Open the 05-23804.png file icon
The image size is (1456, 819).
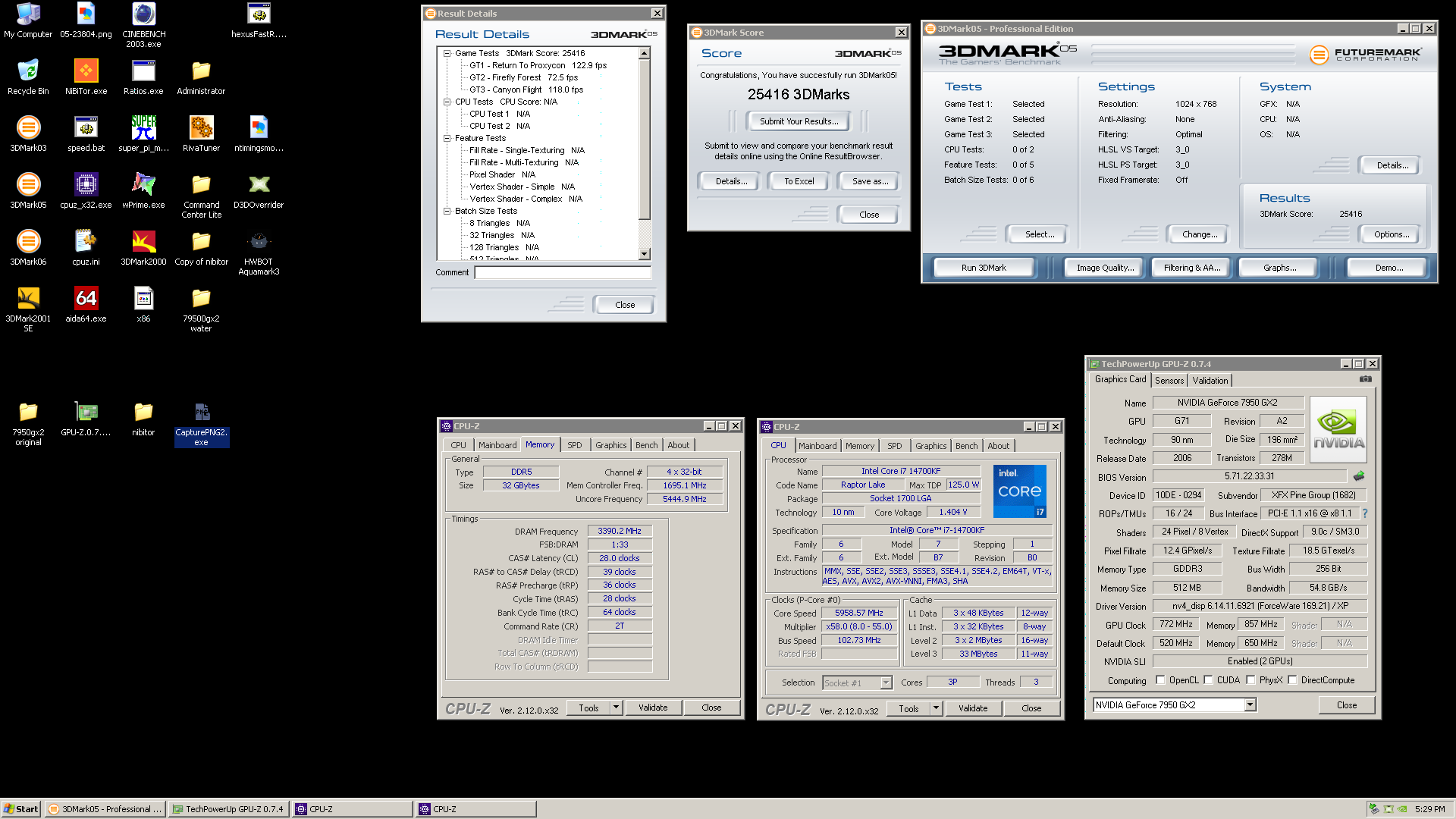point(86,20)
